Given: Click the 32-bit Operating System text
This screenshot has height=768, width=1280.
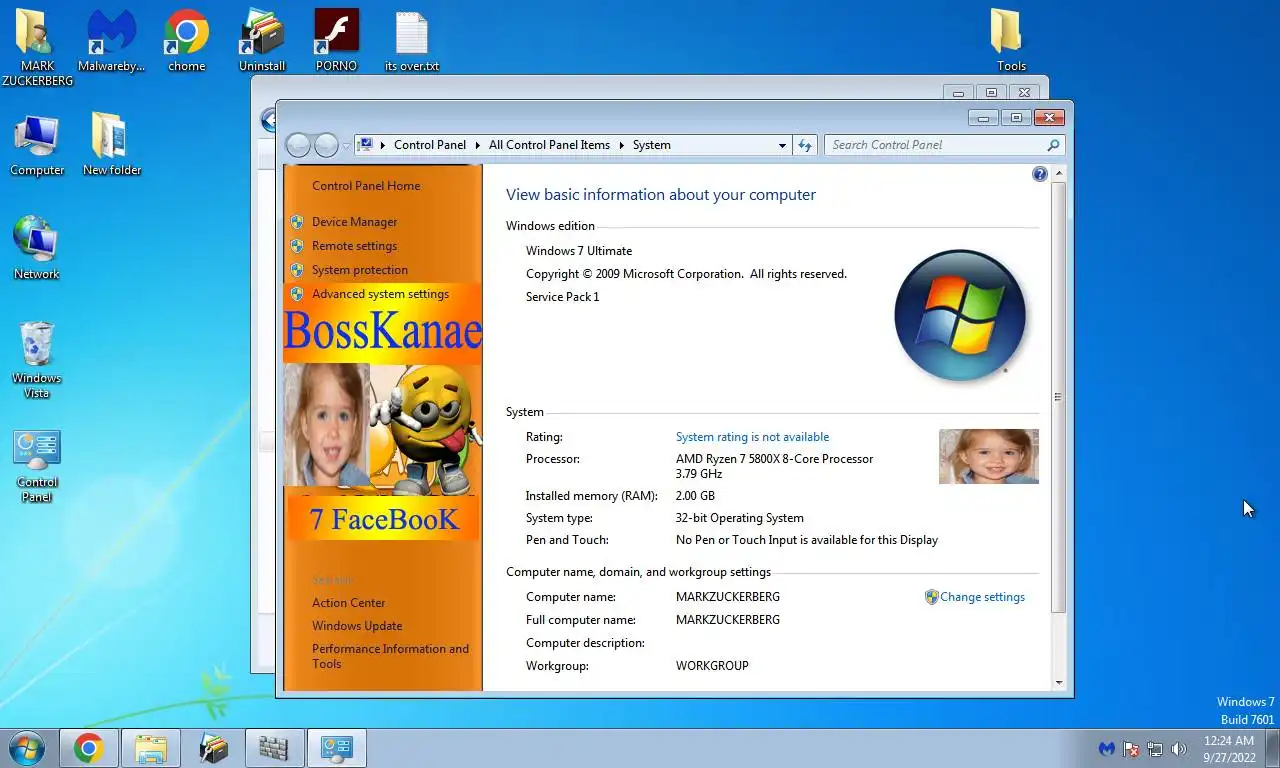Looking at the screenshot, I should pyautogui.click(x=739, y=518).
